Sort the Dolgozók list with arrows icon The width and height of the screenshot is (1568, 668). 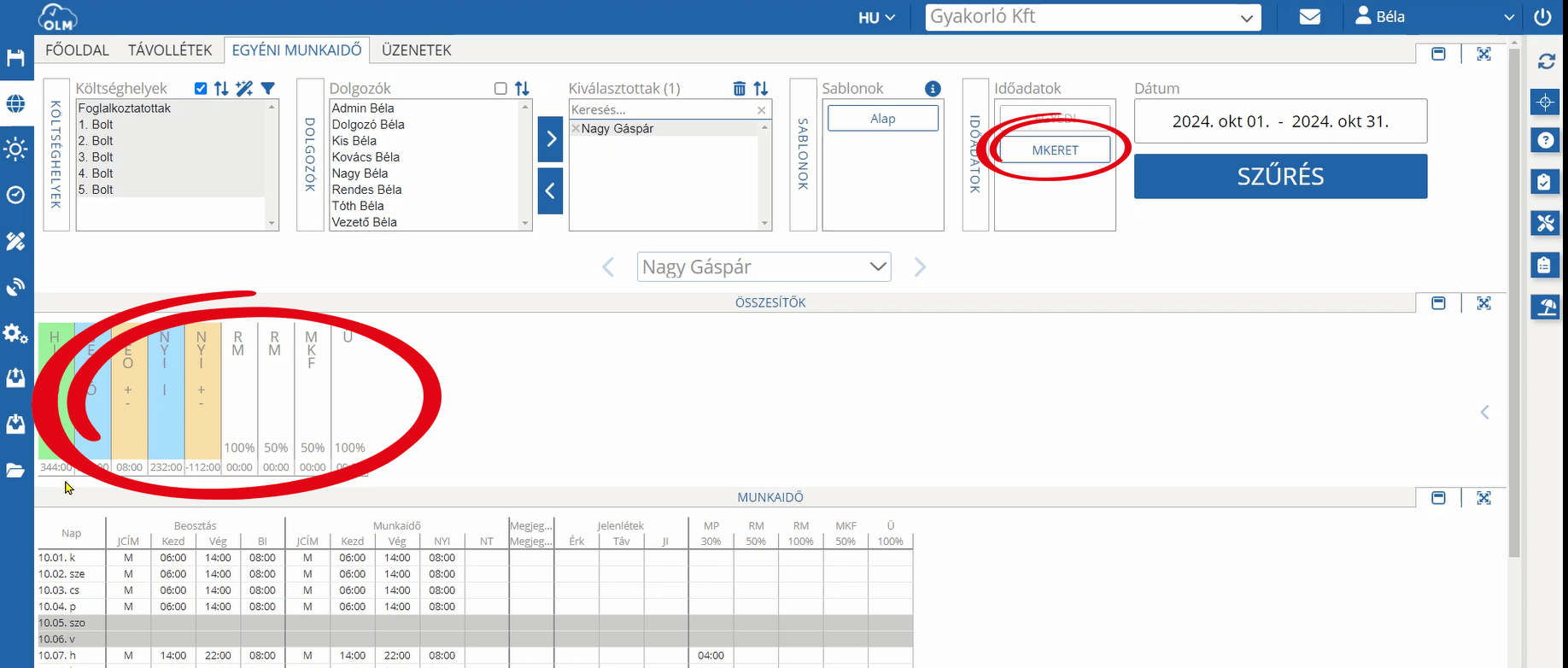click(x=522, y=89)
